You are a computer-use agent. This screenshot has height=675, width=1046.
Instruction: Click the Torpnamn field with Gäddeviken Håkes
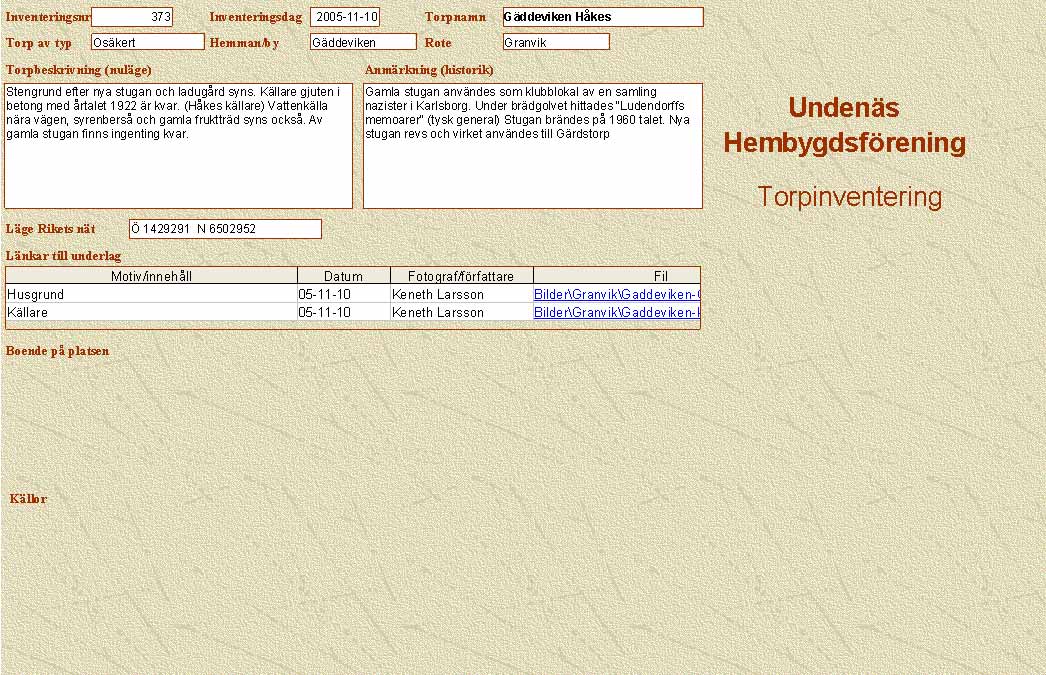603,17
